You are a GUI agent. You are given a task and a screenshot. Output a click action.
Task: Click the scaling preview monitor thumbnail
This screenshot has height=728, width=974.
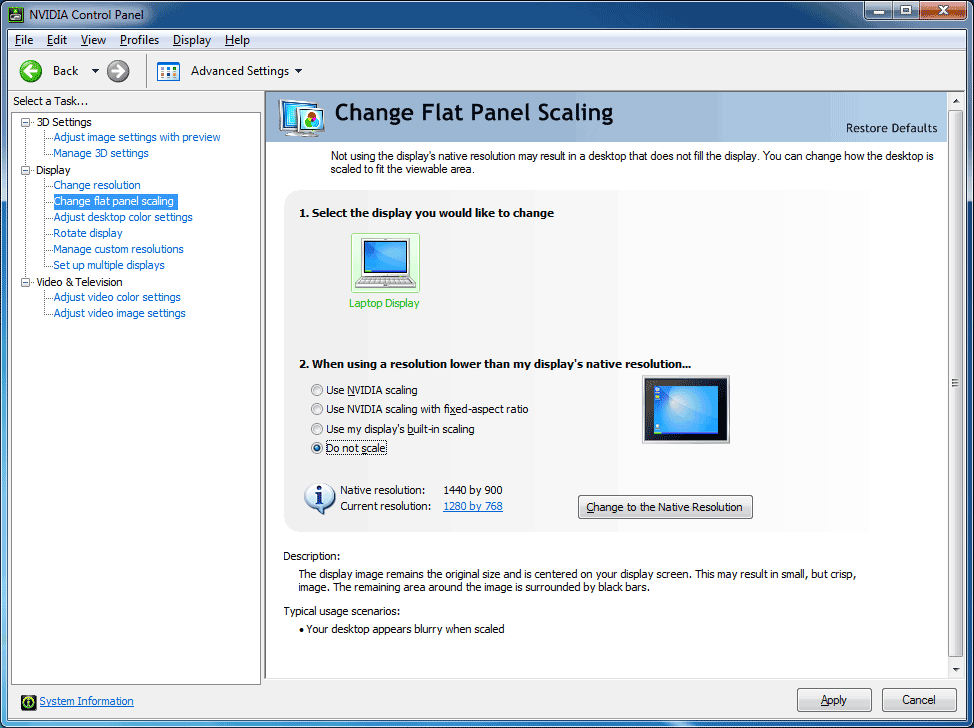(686, 409)
